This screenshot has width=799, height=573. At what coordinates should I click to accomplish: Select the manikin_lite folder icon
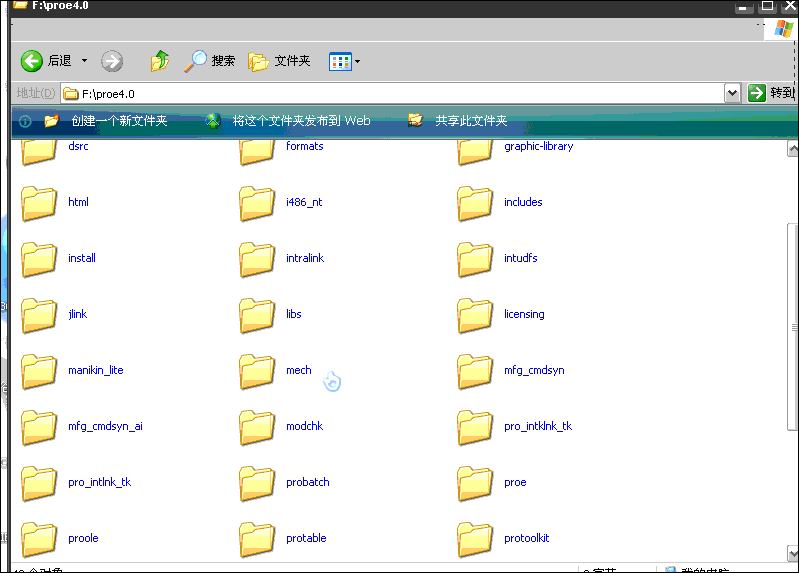39,372
